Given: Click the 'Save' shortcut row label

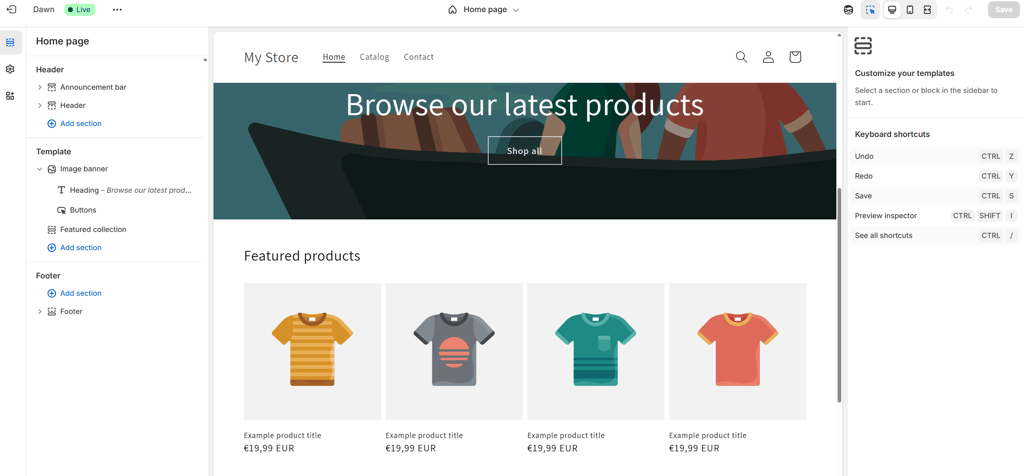Looking at the screenshot, I should [x=863, y=196].
